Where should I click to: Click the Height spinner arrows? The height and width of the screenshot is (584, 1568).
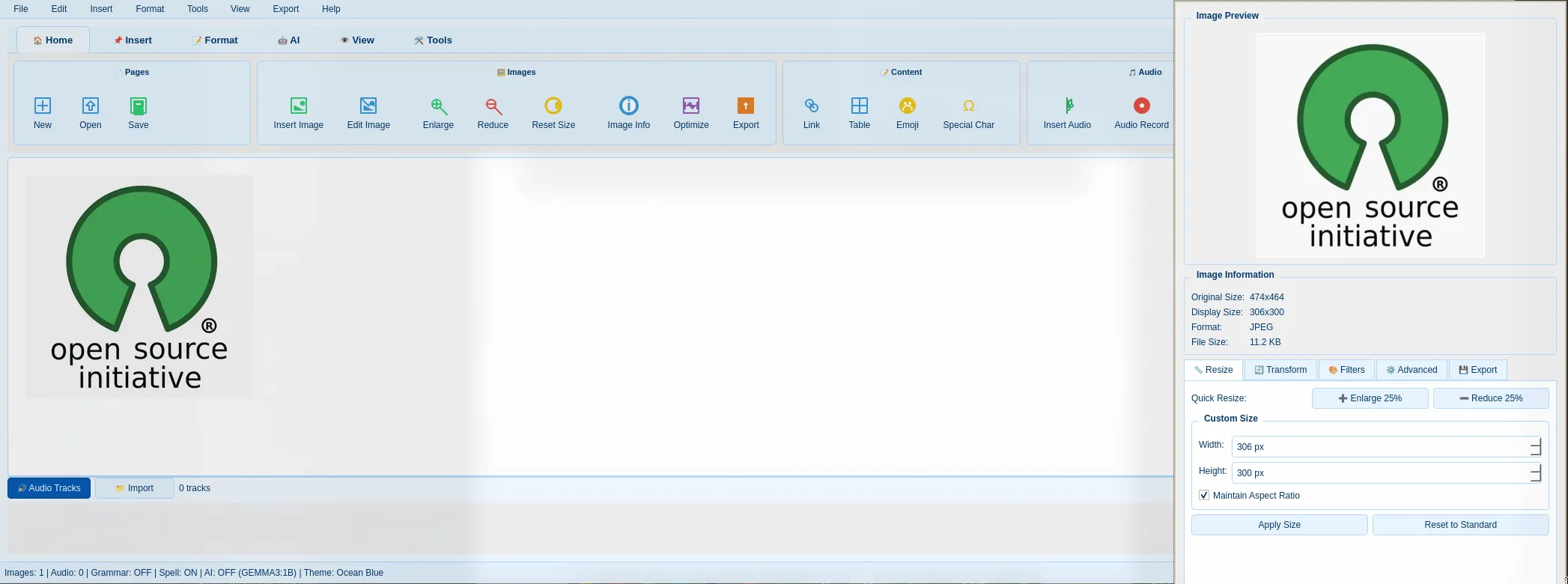click(1535, 473)
